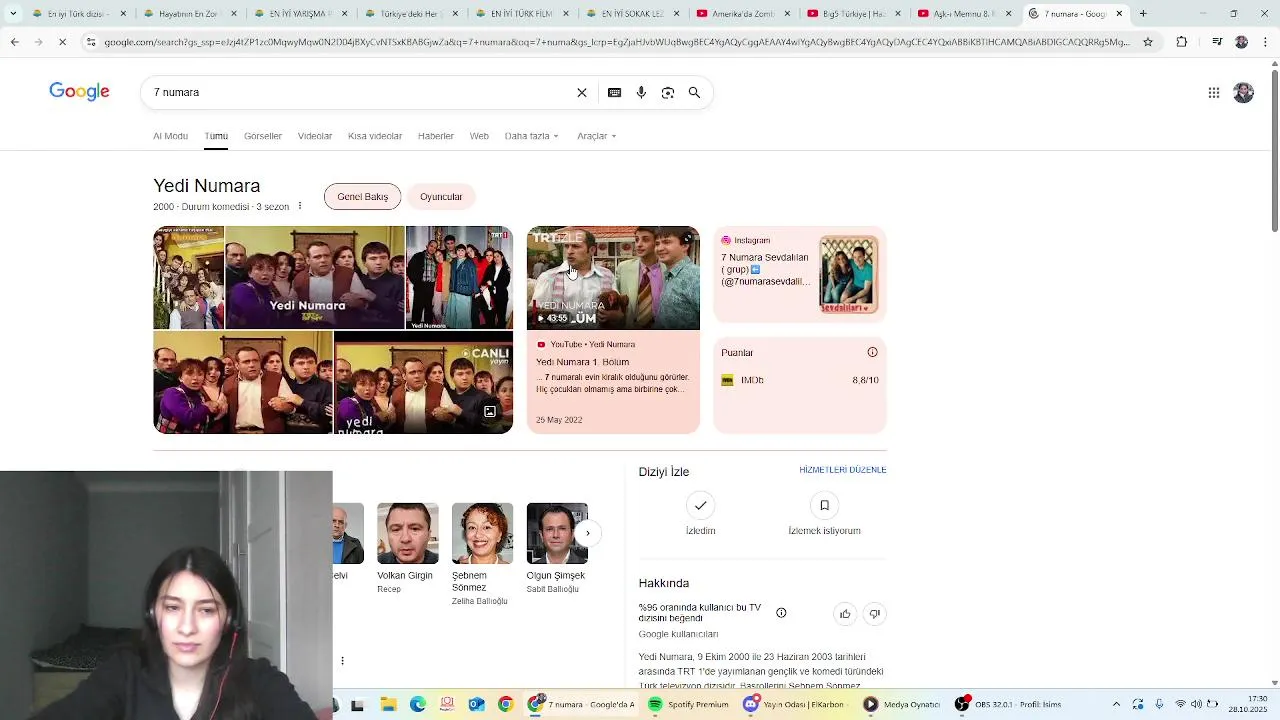Open Instagram 7 Numara Sevdalıları card
This screenshot has width=1280, height=720.
[800, 274]
